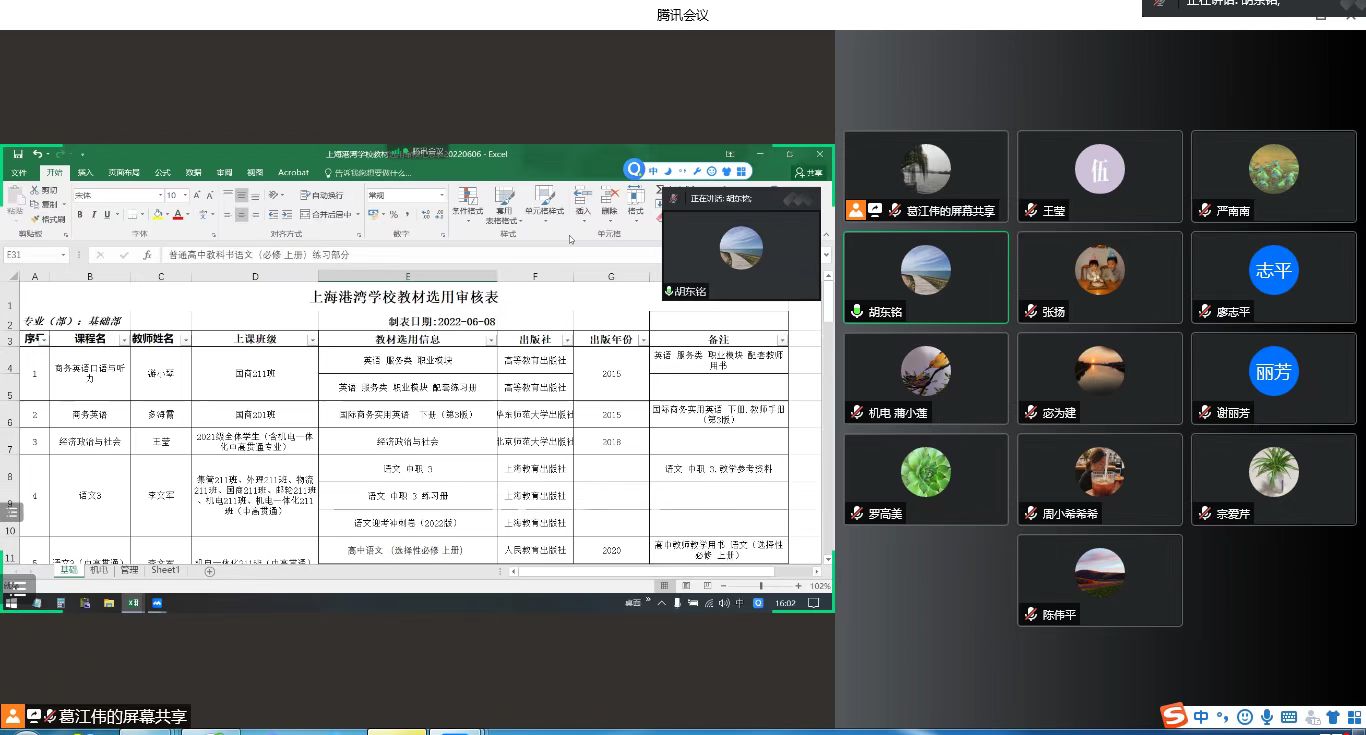1366x735 pixels.
Task: Click the zoom slider in Excel status bar
Action: pos(760,585)
